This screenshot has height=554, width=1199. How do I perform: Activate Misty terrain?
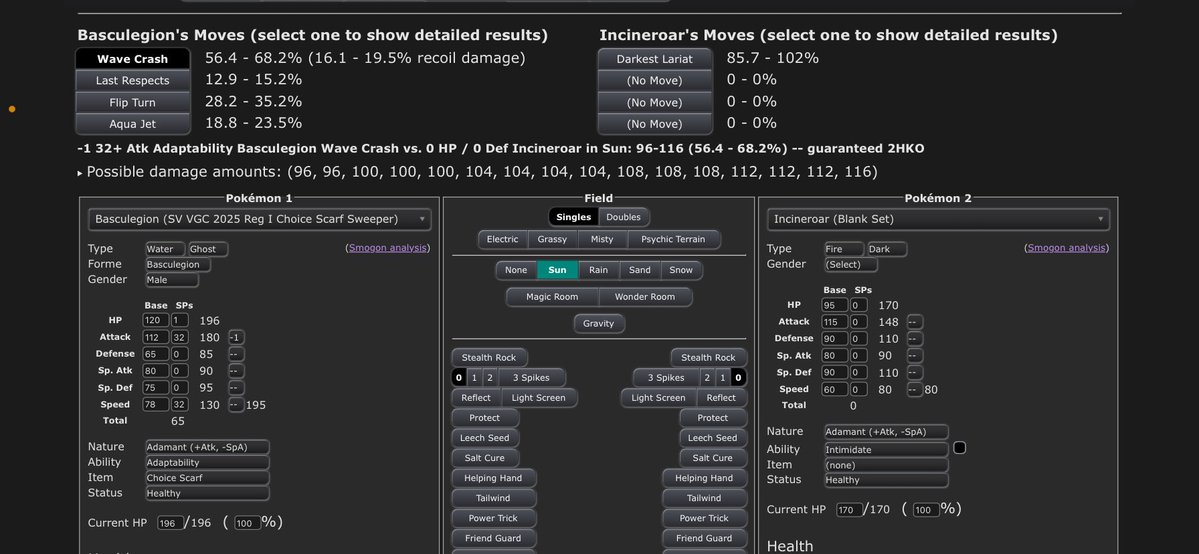pos(602,240)
